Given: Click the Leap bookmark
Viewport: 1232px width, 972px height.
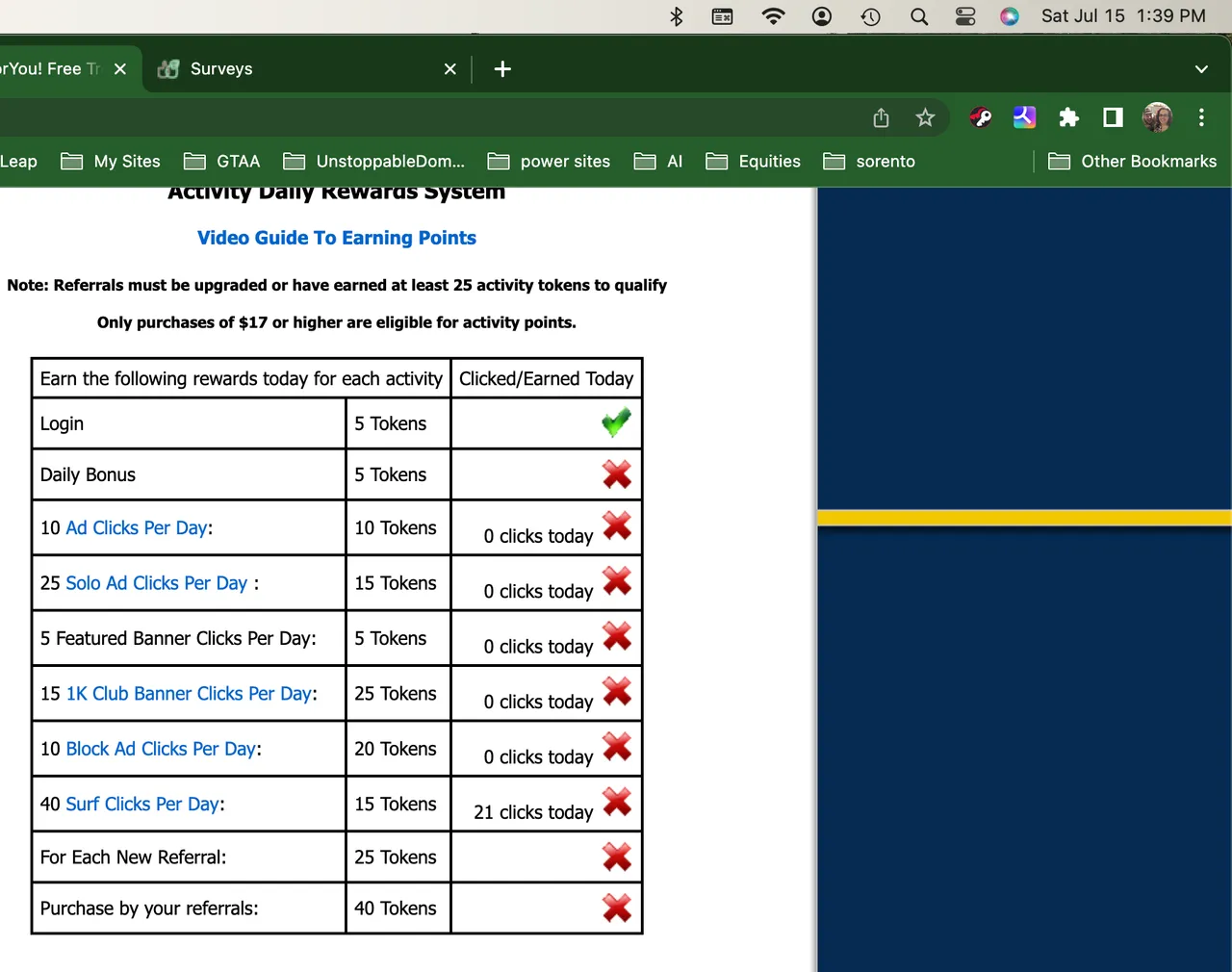Looking at the screenshot, I should [x=18, y=161].
